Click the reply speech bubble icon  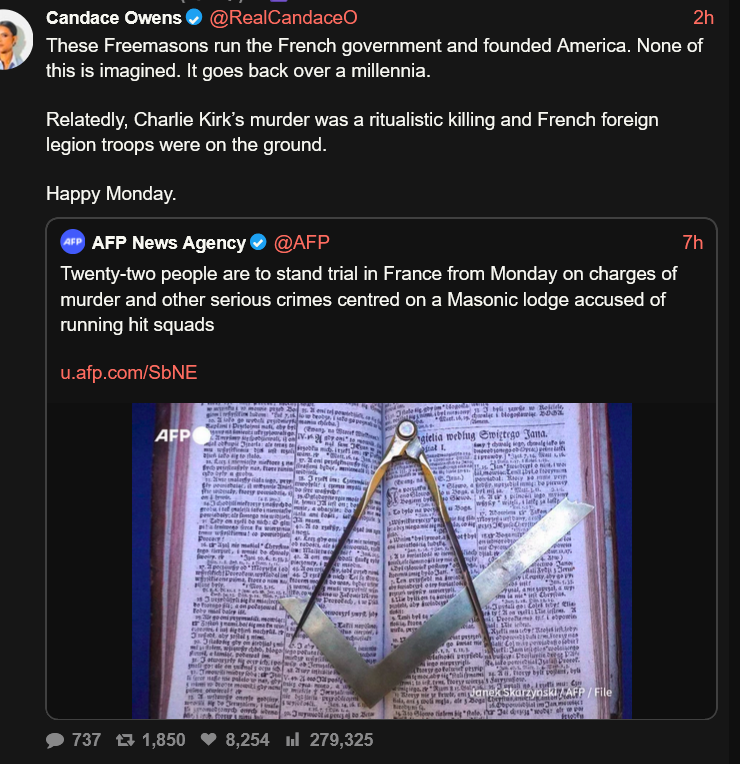click(55, 740)
